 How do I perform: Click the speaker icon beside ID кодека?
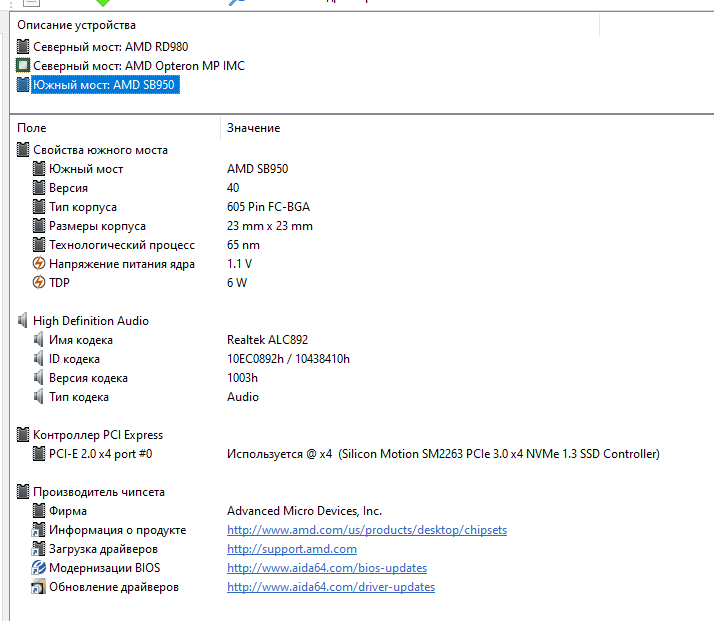[39, 359]
